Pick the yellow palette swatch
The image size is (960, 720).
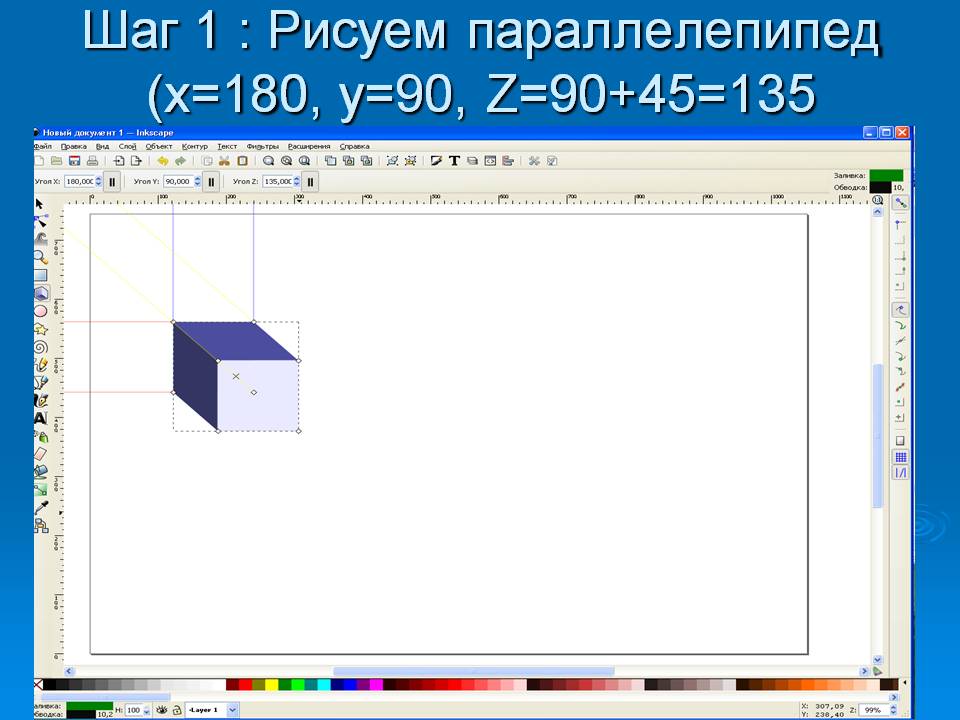click(x=271, y=685)
